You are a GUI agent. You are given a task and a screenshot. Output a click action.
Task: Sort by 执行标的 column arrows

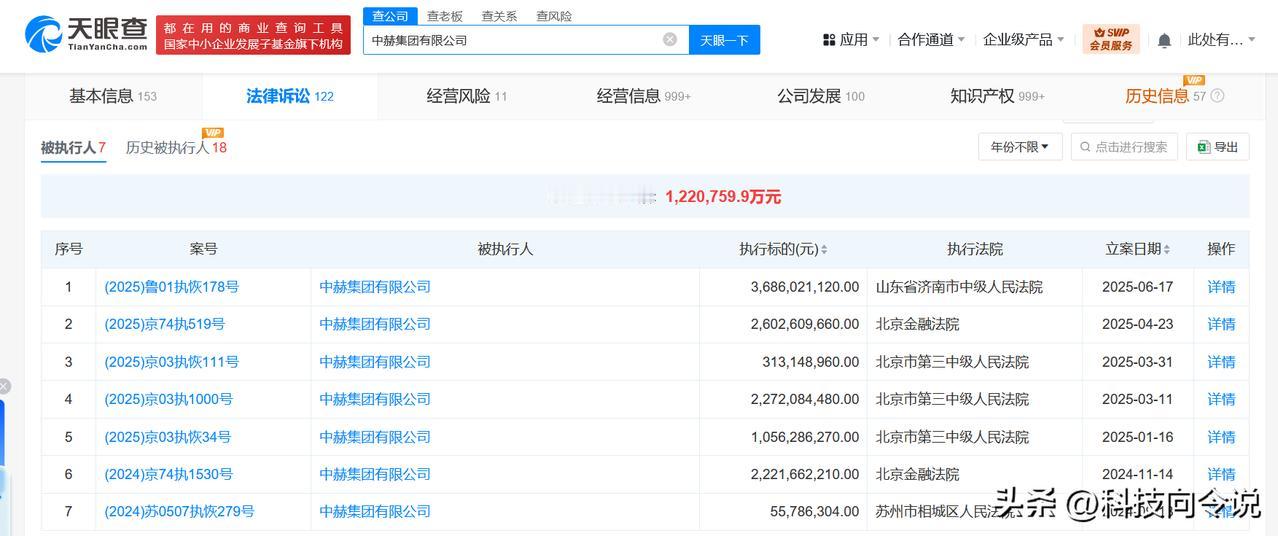[x=824, y=249]
